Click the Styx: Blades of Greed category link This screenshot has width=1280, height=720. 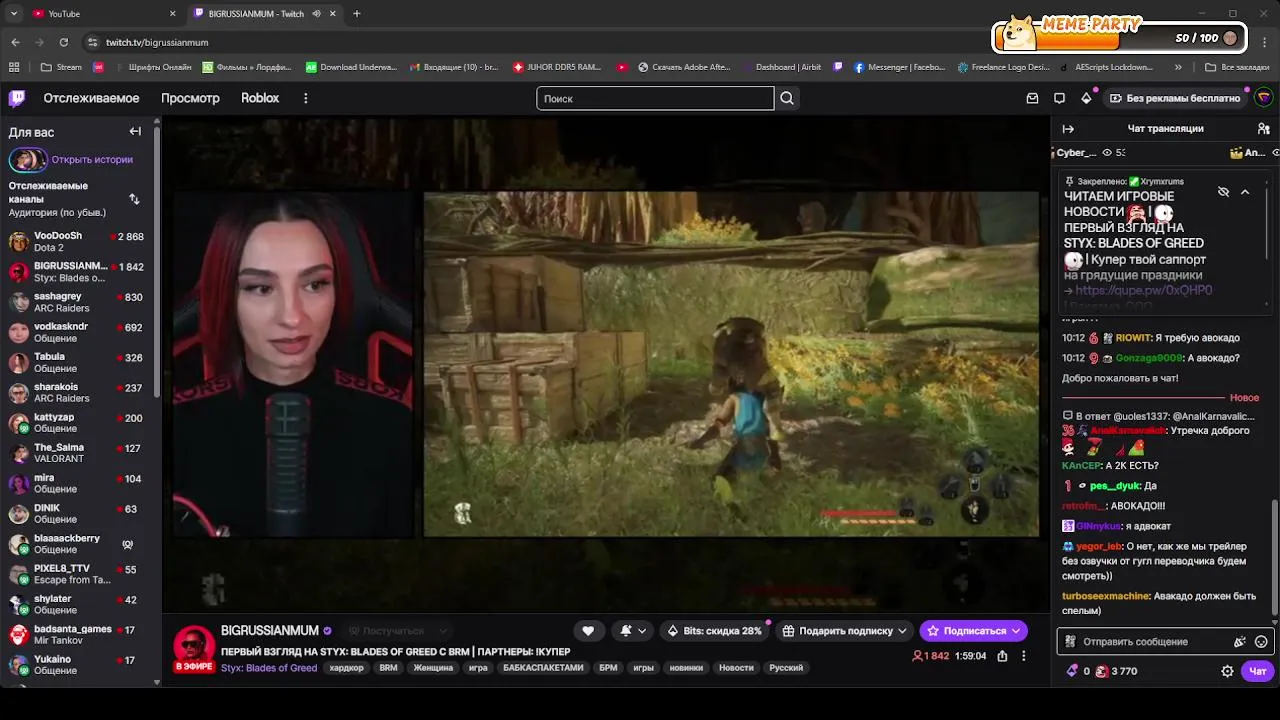coord(269,668)
